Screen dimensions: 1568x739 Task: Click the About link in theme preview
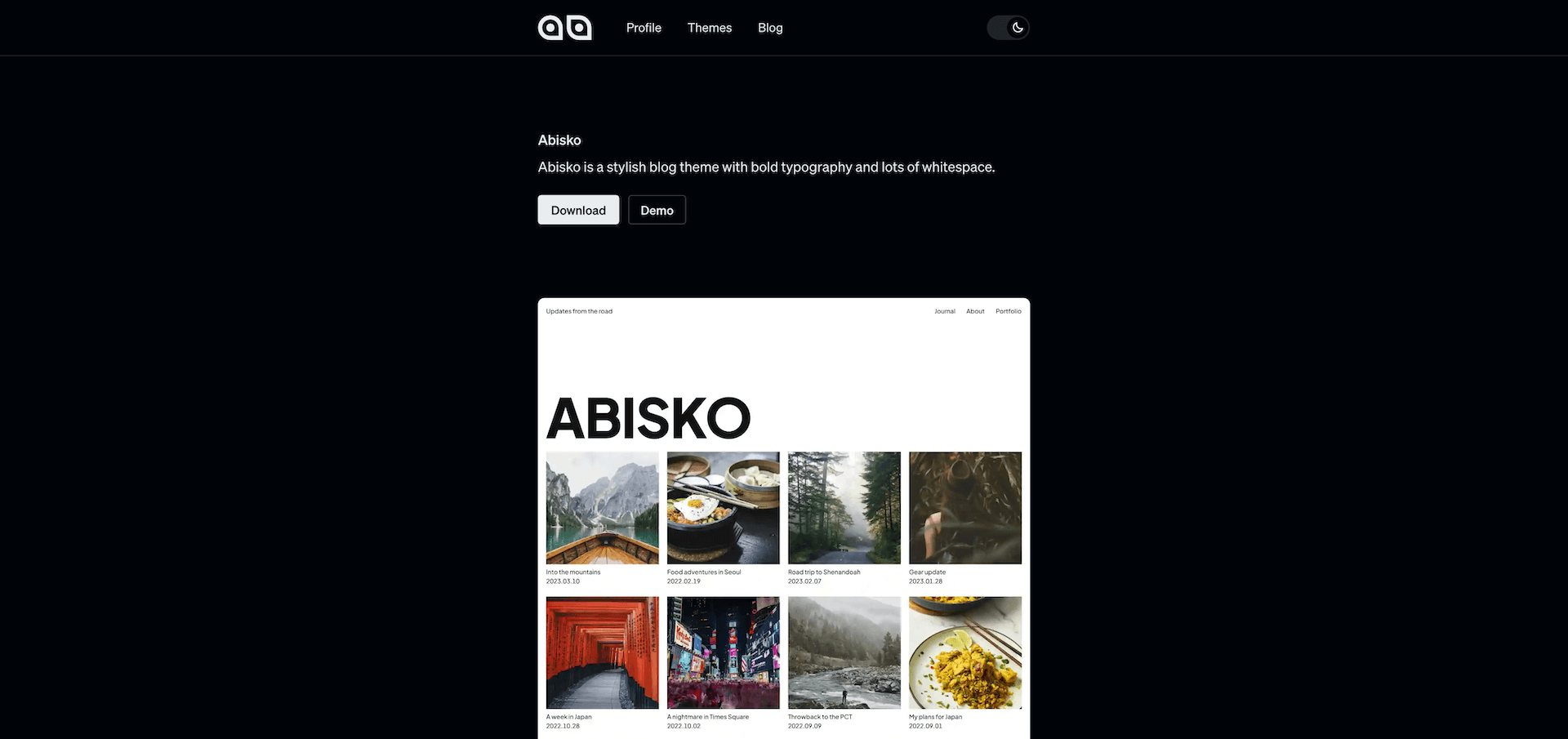pos(975,311)
